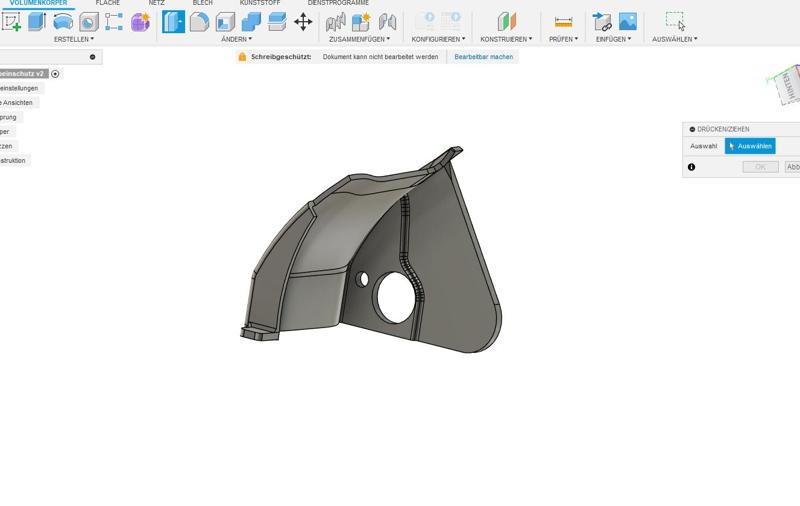Click the OK button in the dialog
Viewport: 800px width, 506px height.
click(x=760, y=167)
